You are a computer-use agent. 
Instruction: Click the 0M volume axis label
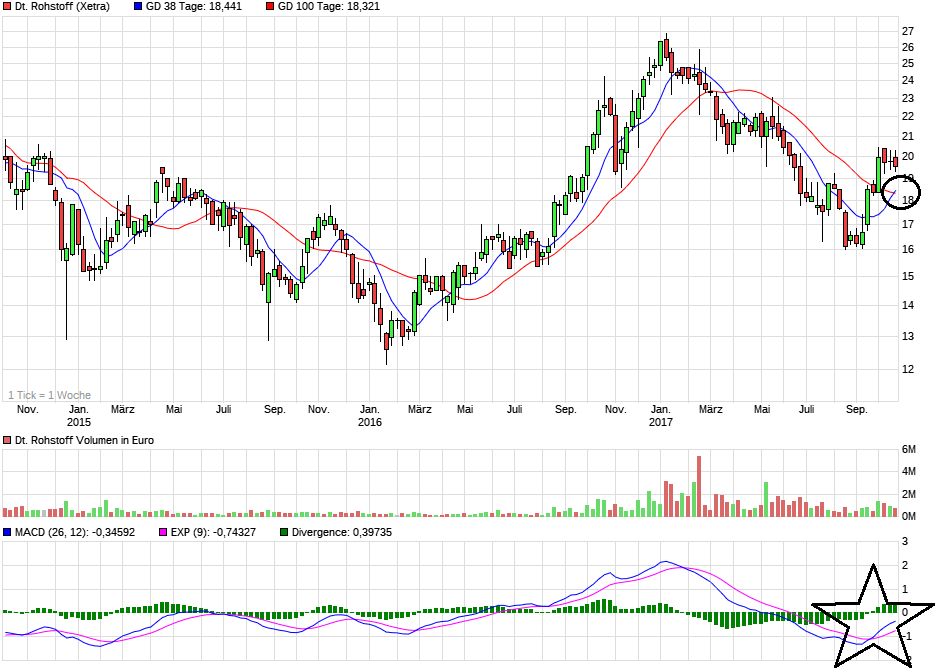[909, 516]
